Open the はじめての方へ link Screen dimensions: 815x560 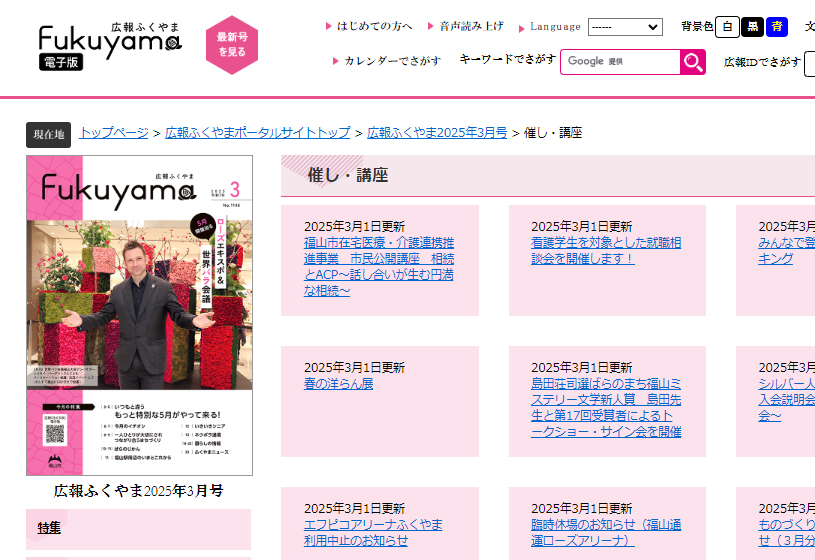pyautogui.click(x=374, y=26)
